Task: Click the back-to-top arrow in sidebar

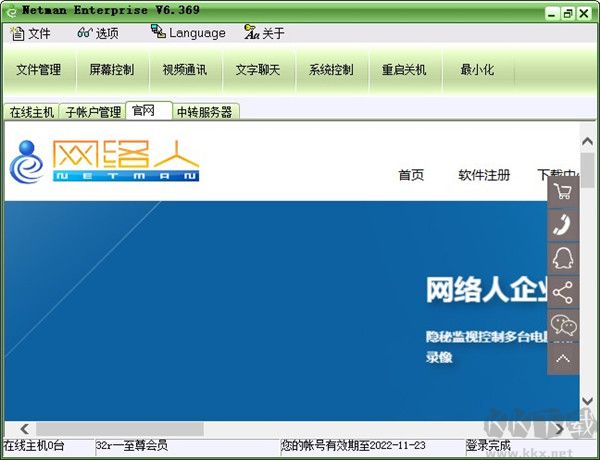Action: click(563, 358)
